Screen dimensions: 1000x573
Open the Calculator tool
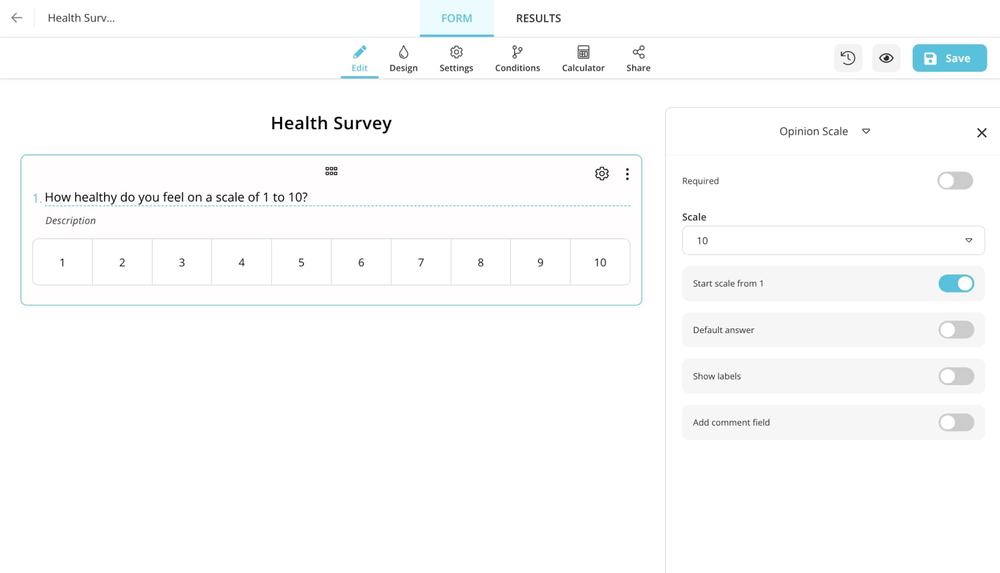click(583, 58)
